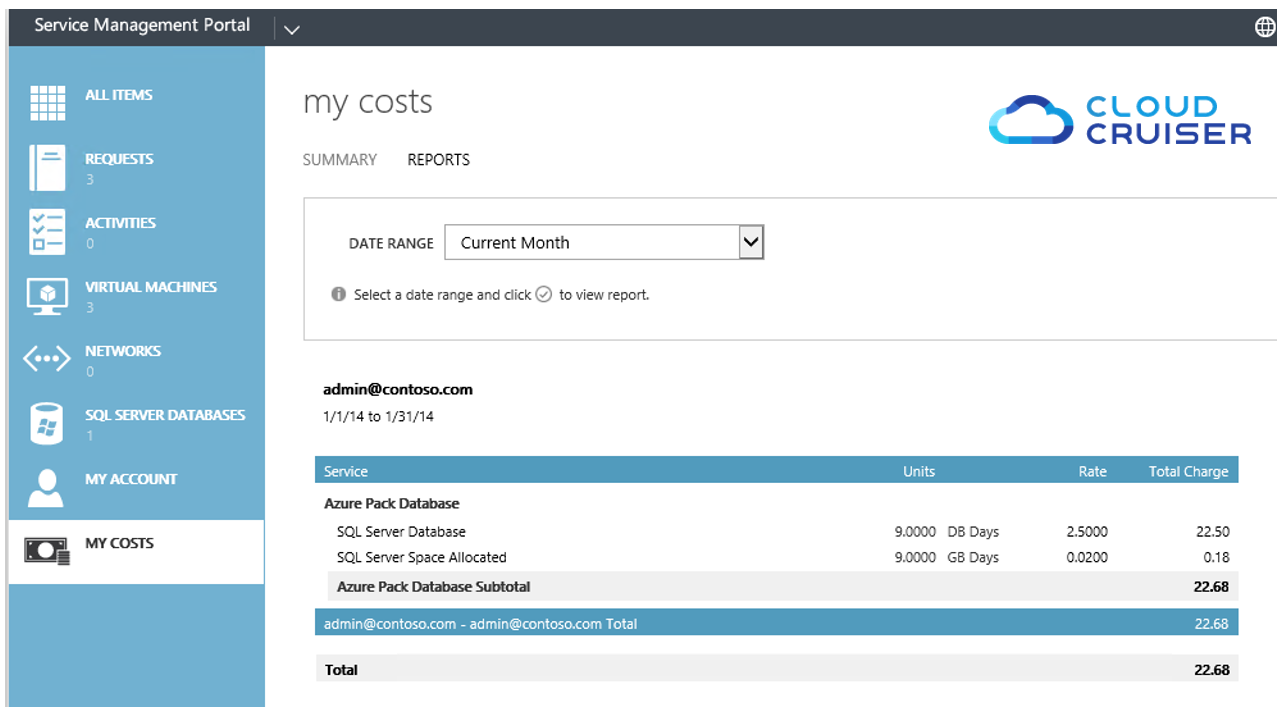Click the DATE RANGE label
Screen dimensions: 1283x715
pyautogui.click(x=391, y=243)
